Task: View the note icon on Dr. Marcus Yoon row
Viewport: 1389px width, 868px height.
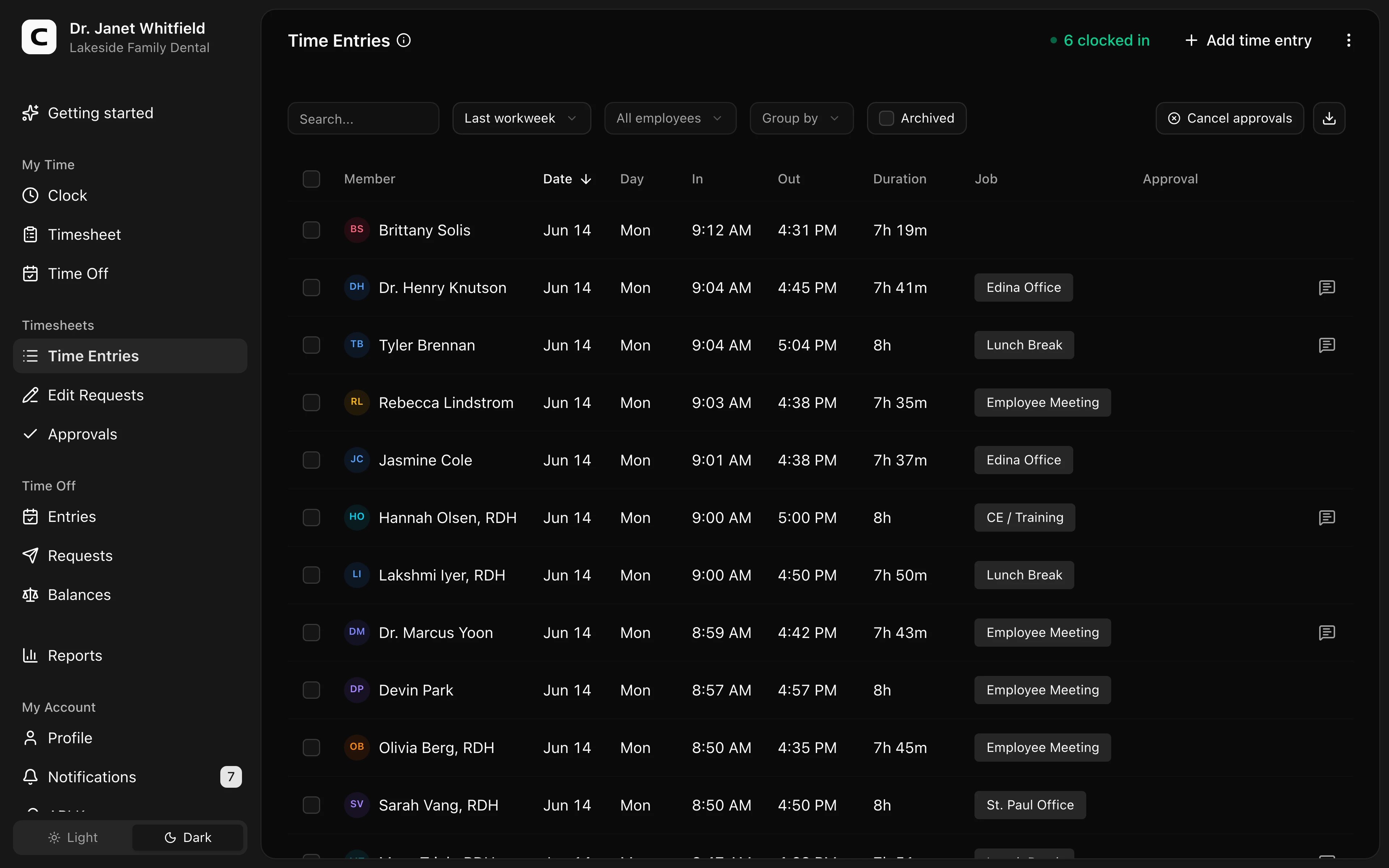Action: (x=1327, y=633)
